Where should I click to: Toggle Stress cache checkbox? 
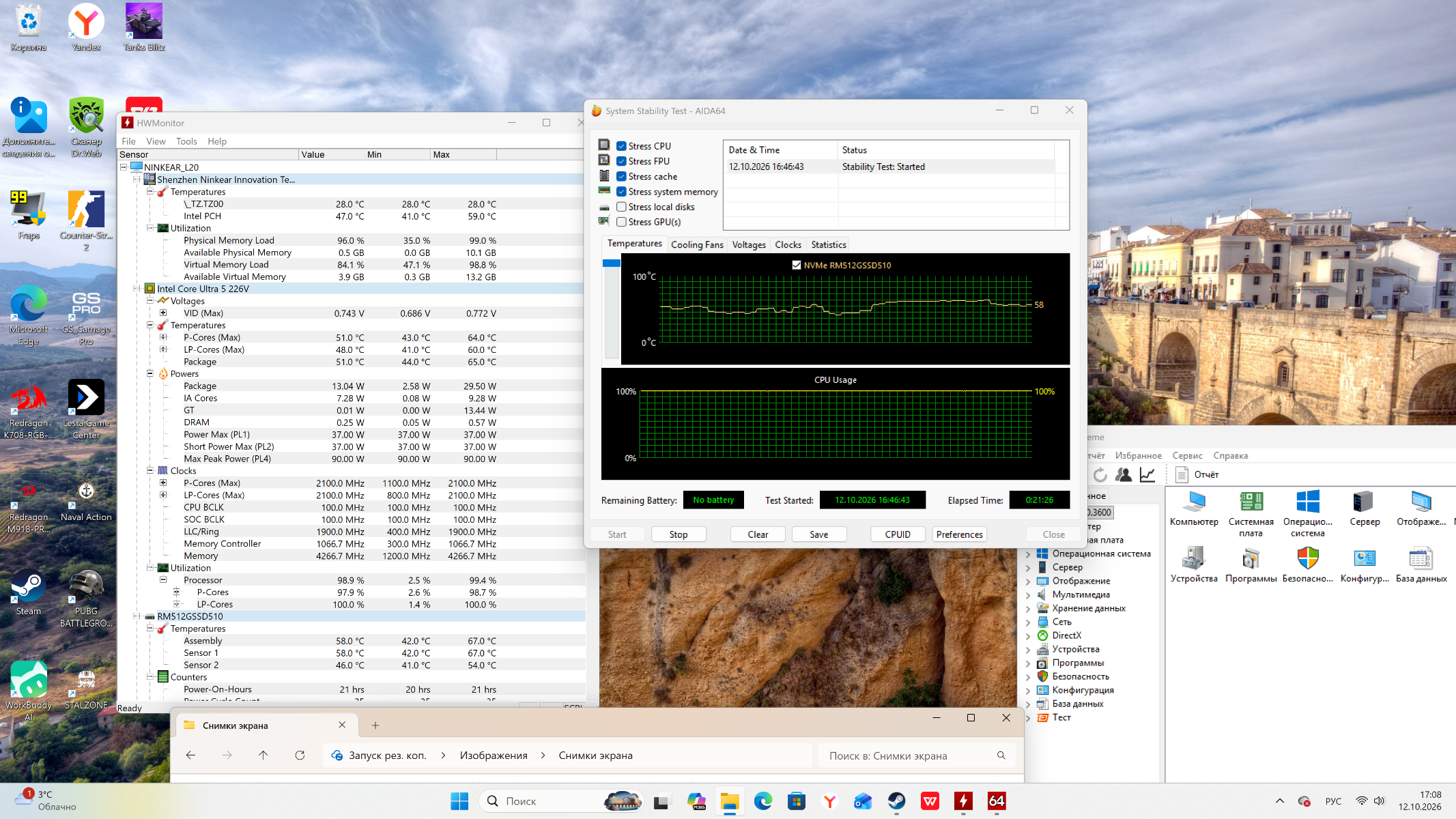[x=621, y=176]
